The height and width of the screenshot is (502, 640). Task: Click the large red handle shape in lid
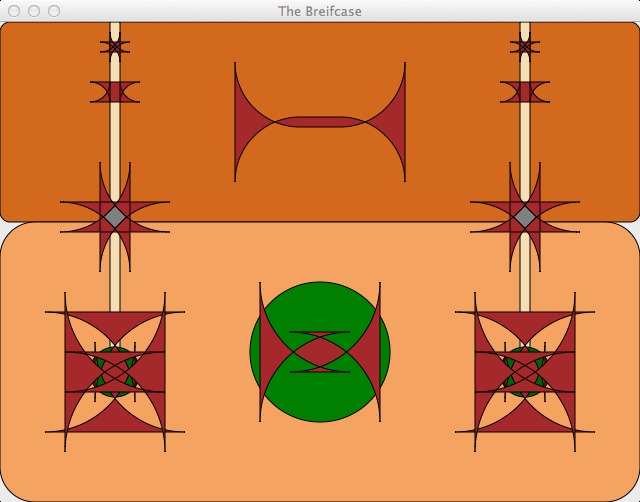point(320,122)
